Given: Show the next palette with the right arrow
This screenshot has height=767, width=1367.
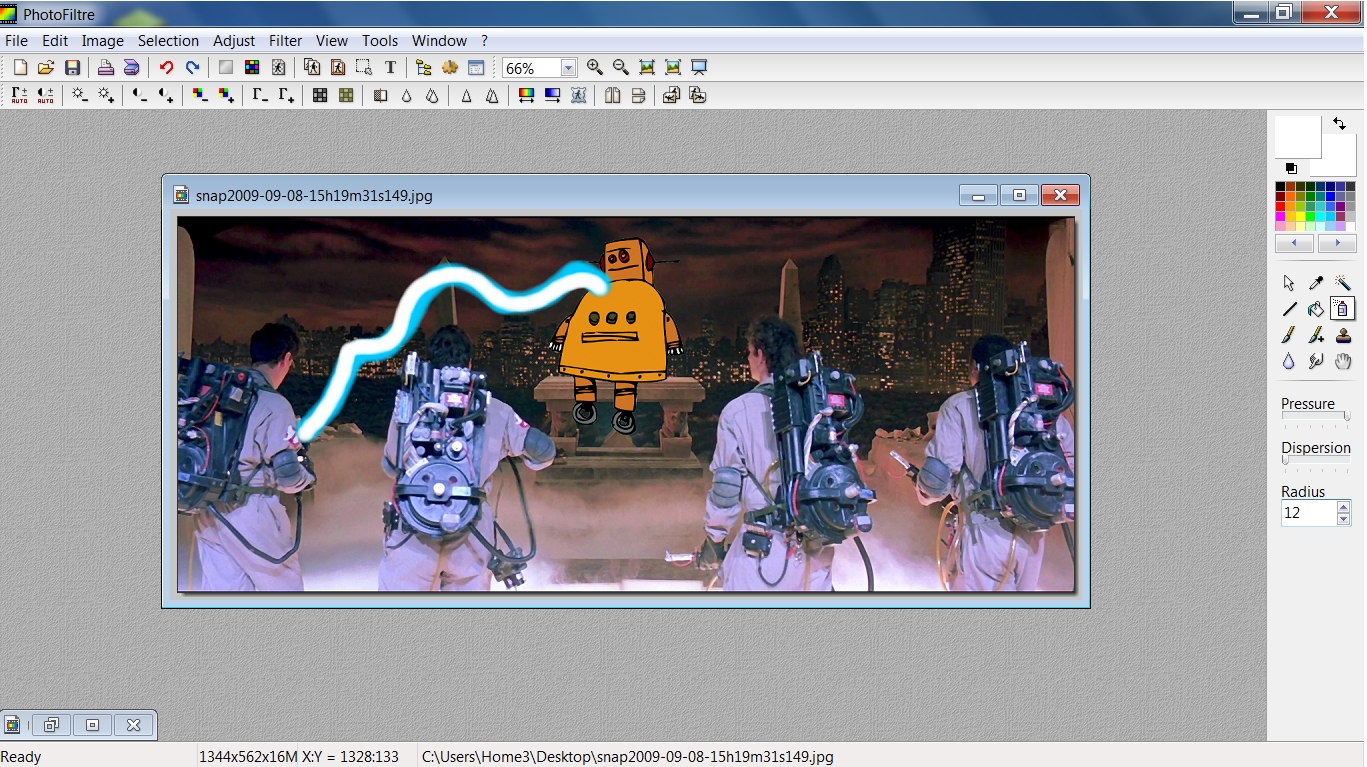Looking at the screenshot, I should pyautogui.click(x=1337, y=243).
